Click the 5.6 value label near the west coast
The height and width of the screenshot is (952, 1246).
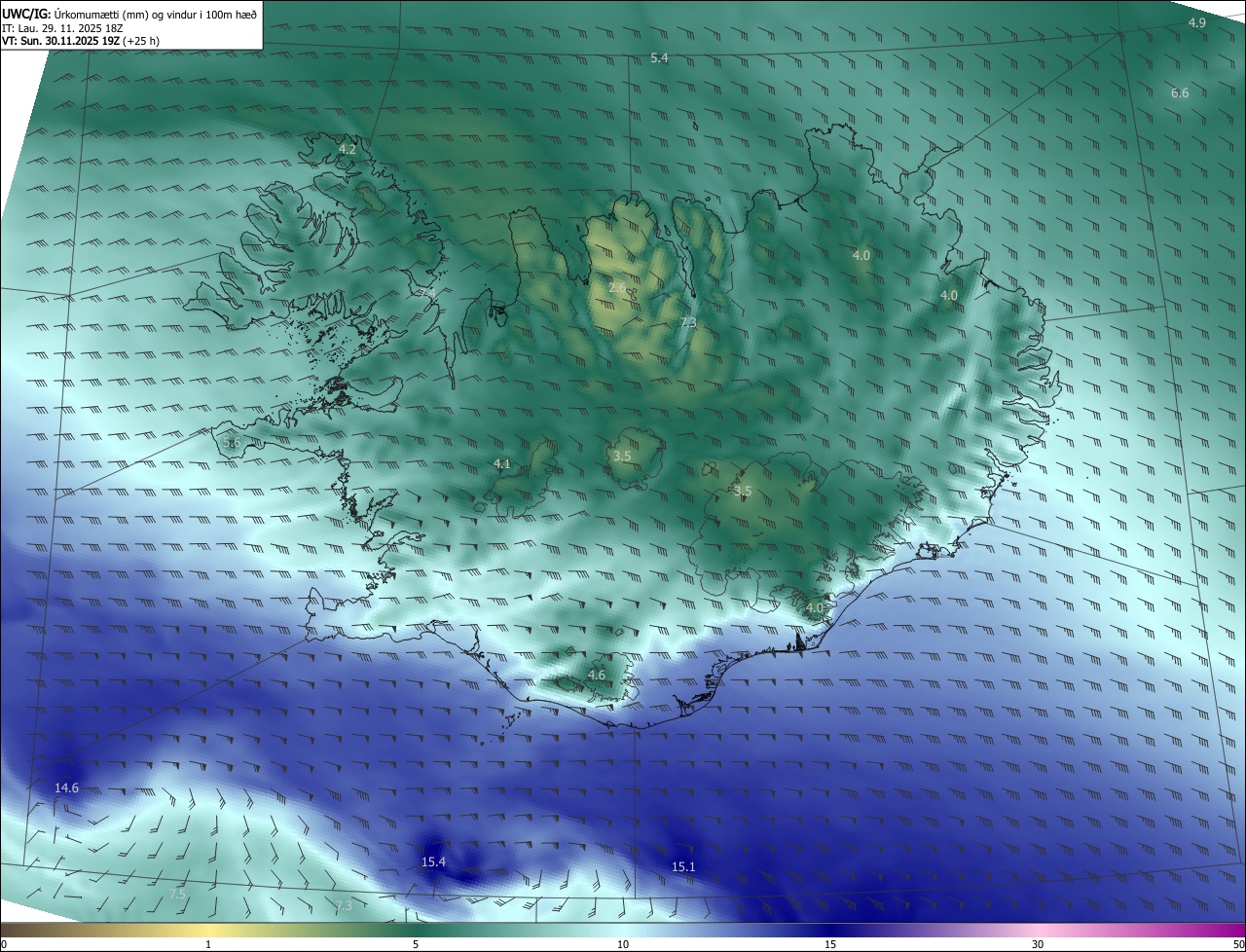232,443
